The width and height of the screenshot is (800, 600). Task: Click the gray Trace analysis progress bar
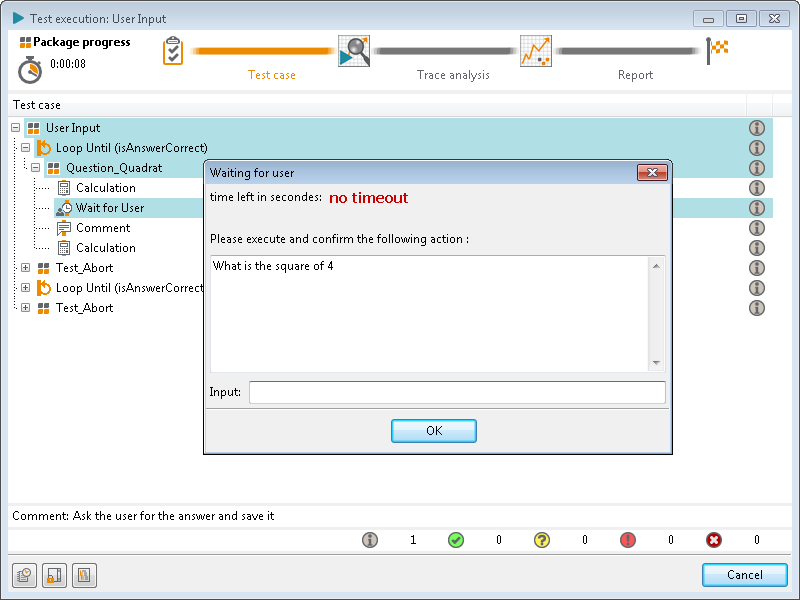[444, 51]
